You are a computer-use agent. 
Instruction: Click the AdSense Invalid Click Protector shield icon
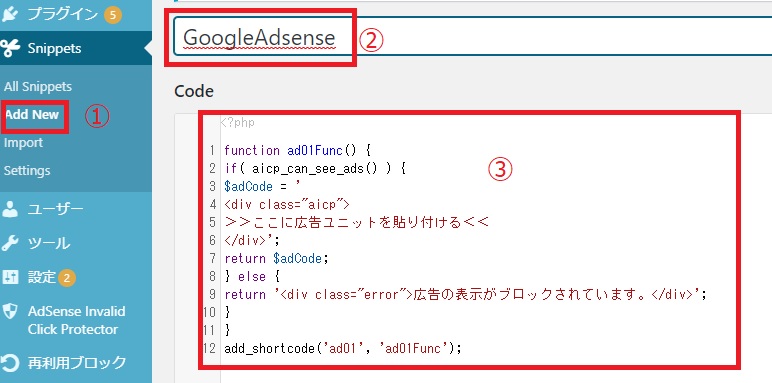10,311
